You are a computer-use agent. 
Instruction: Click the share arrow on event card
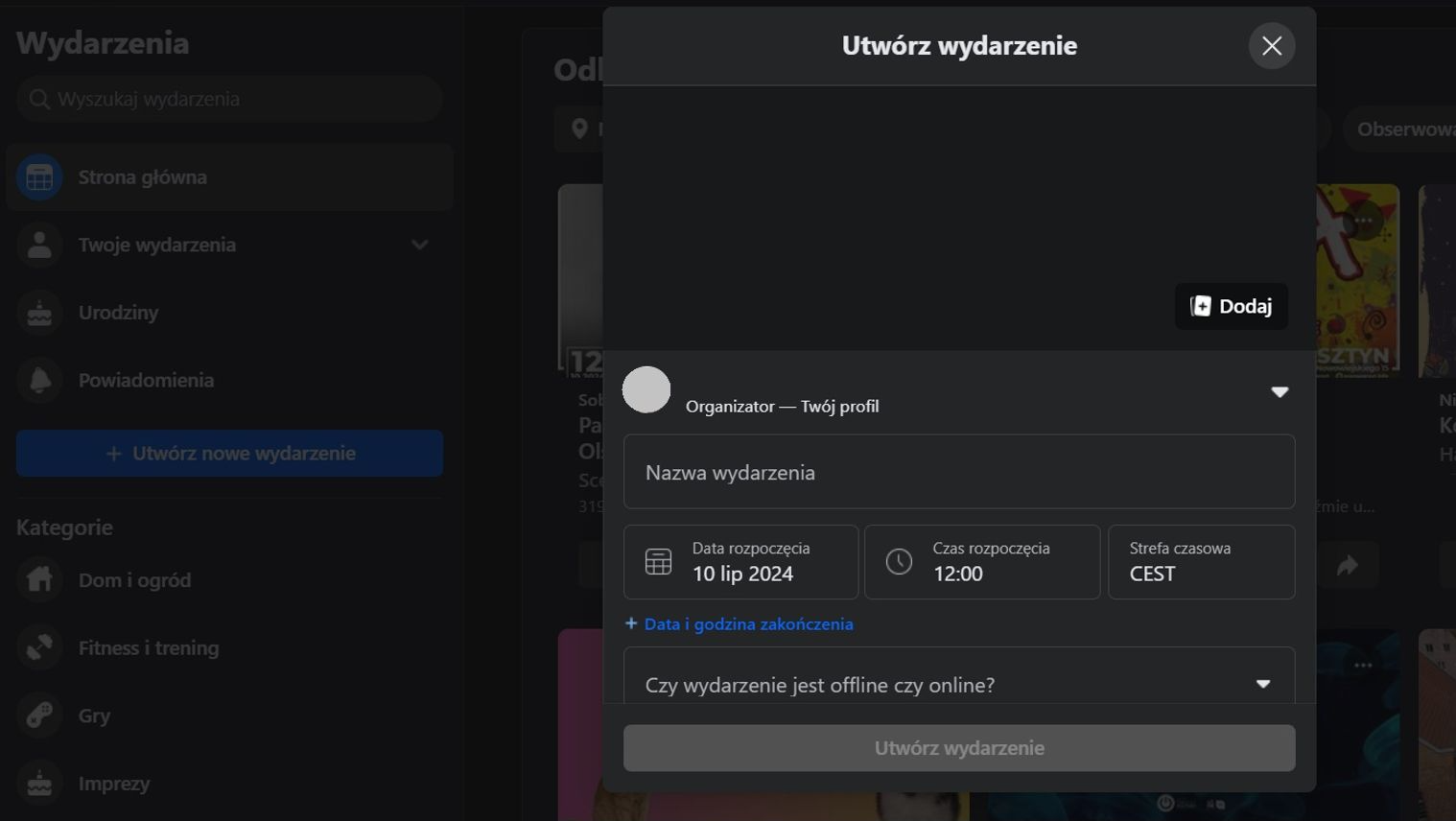(x=1348, y=566)
